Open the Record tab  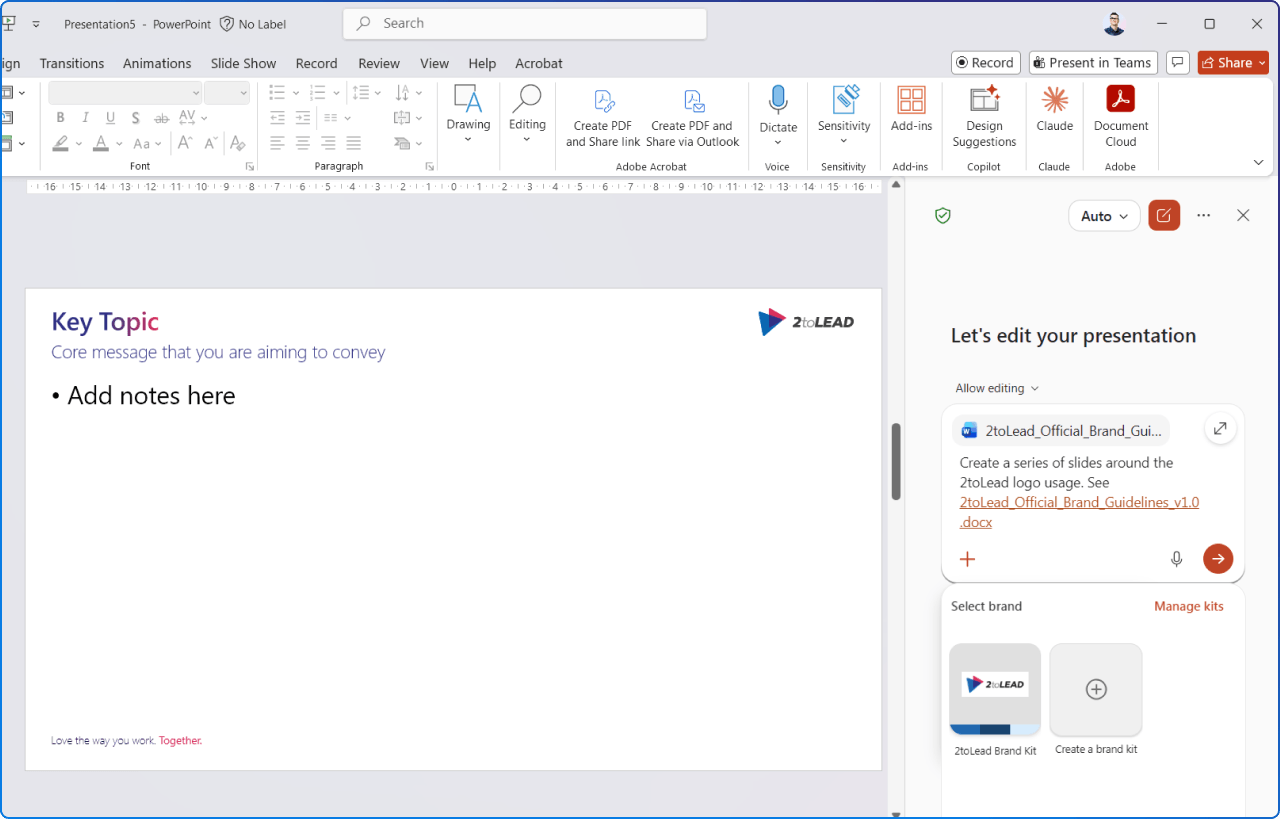[316, 63]
